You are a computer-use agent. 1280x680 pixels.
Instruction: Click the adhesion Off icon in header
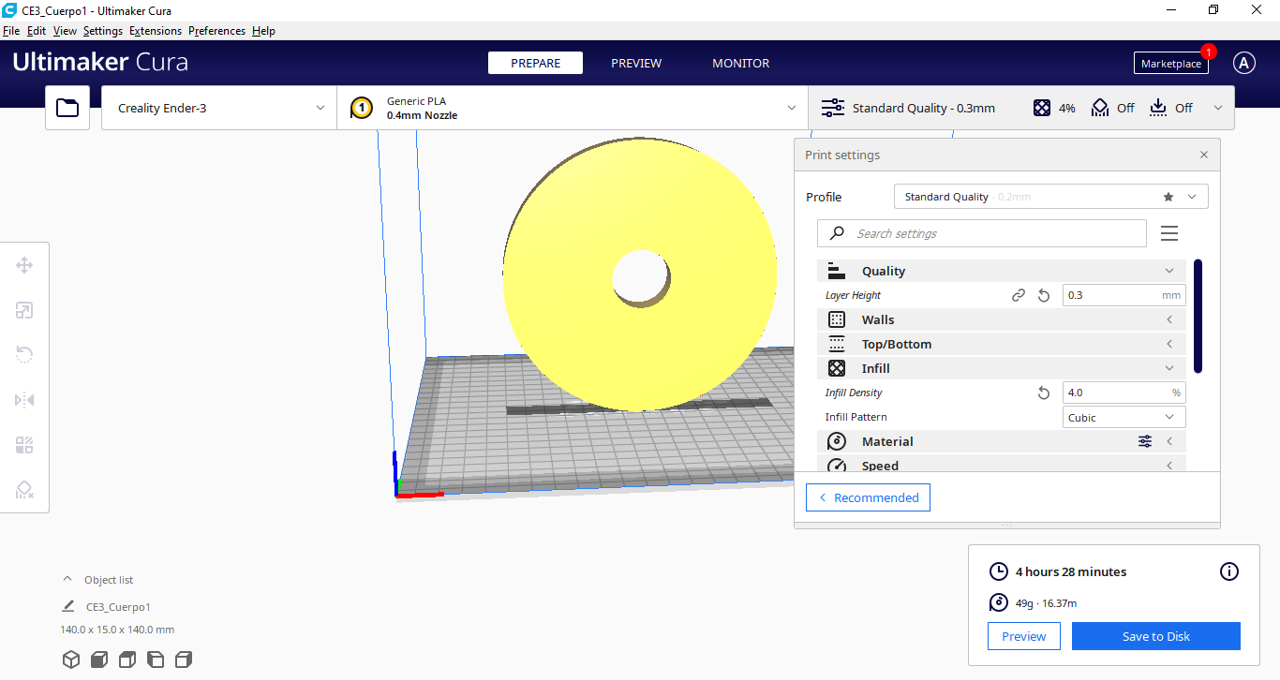coord(1158,108)
